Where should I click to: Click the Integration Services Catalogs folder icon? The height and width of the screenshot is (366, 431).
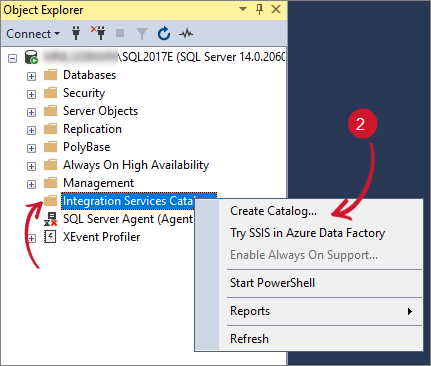click(51, 201)
